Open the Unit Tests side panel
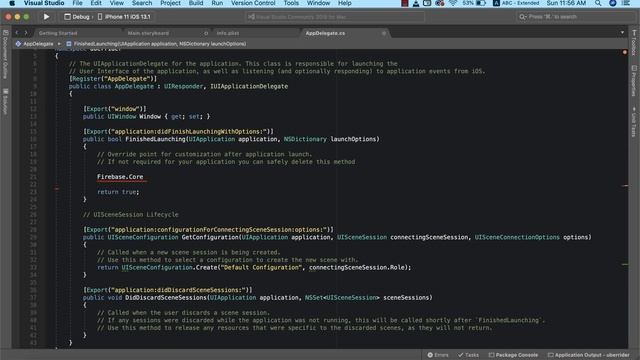This screenshot has height=360, width=640. point(634,122)
